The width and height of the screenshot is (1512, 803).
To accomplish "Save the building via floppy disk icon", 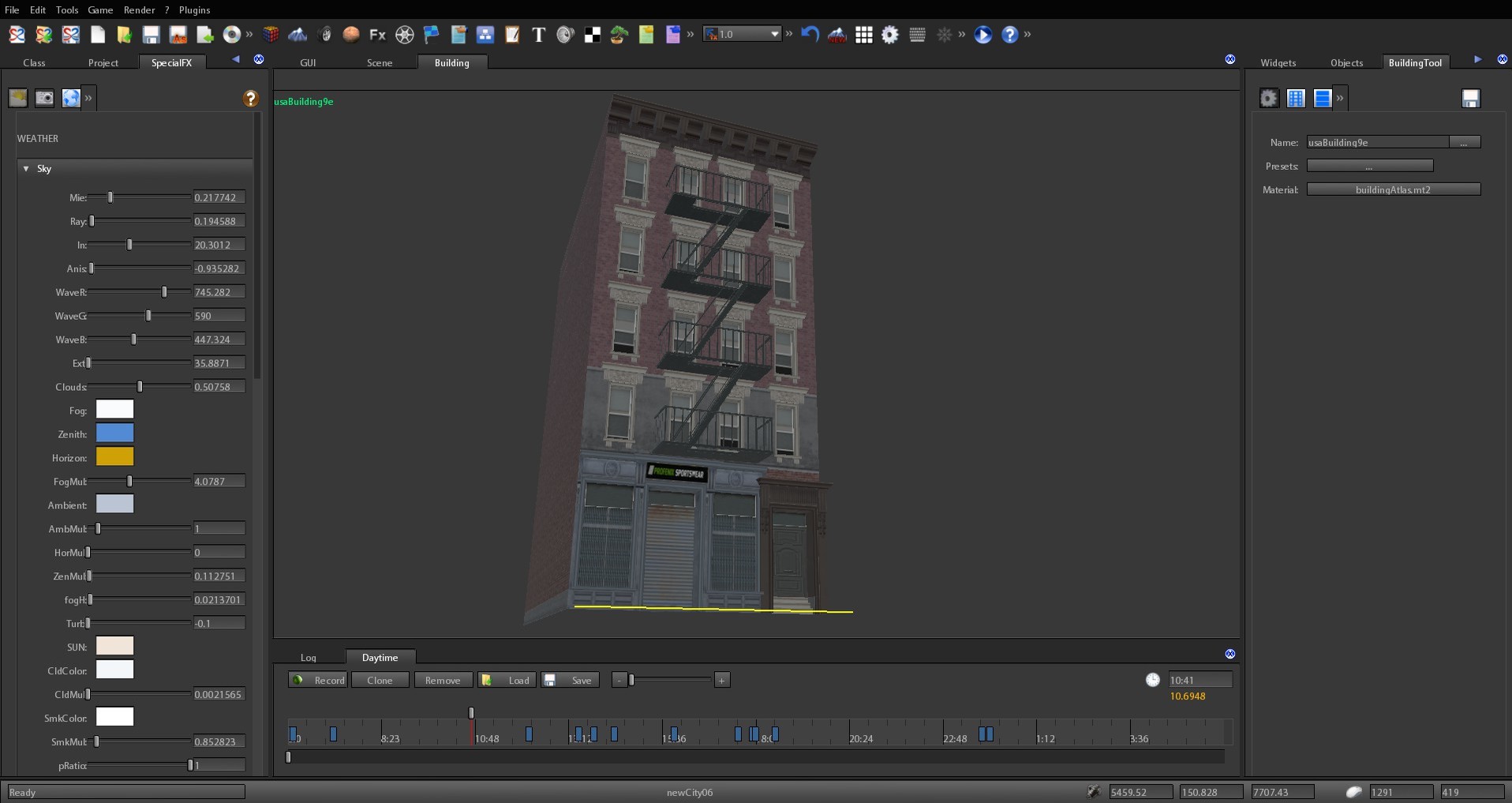I will 1471,98.
